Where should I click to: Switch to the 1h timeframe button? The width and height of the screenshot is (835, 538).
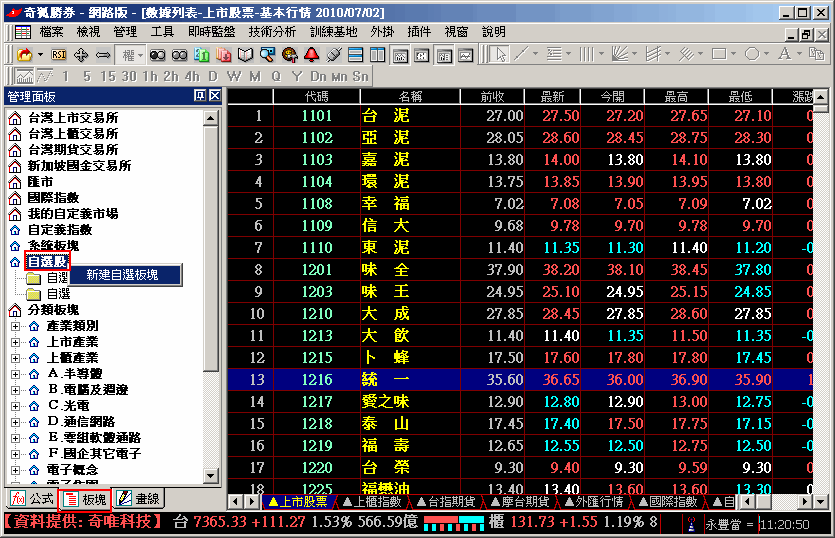pyautogui.click(x=150, y=76)
